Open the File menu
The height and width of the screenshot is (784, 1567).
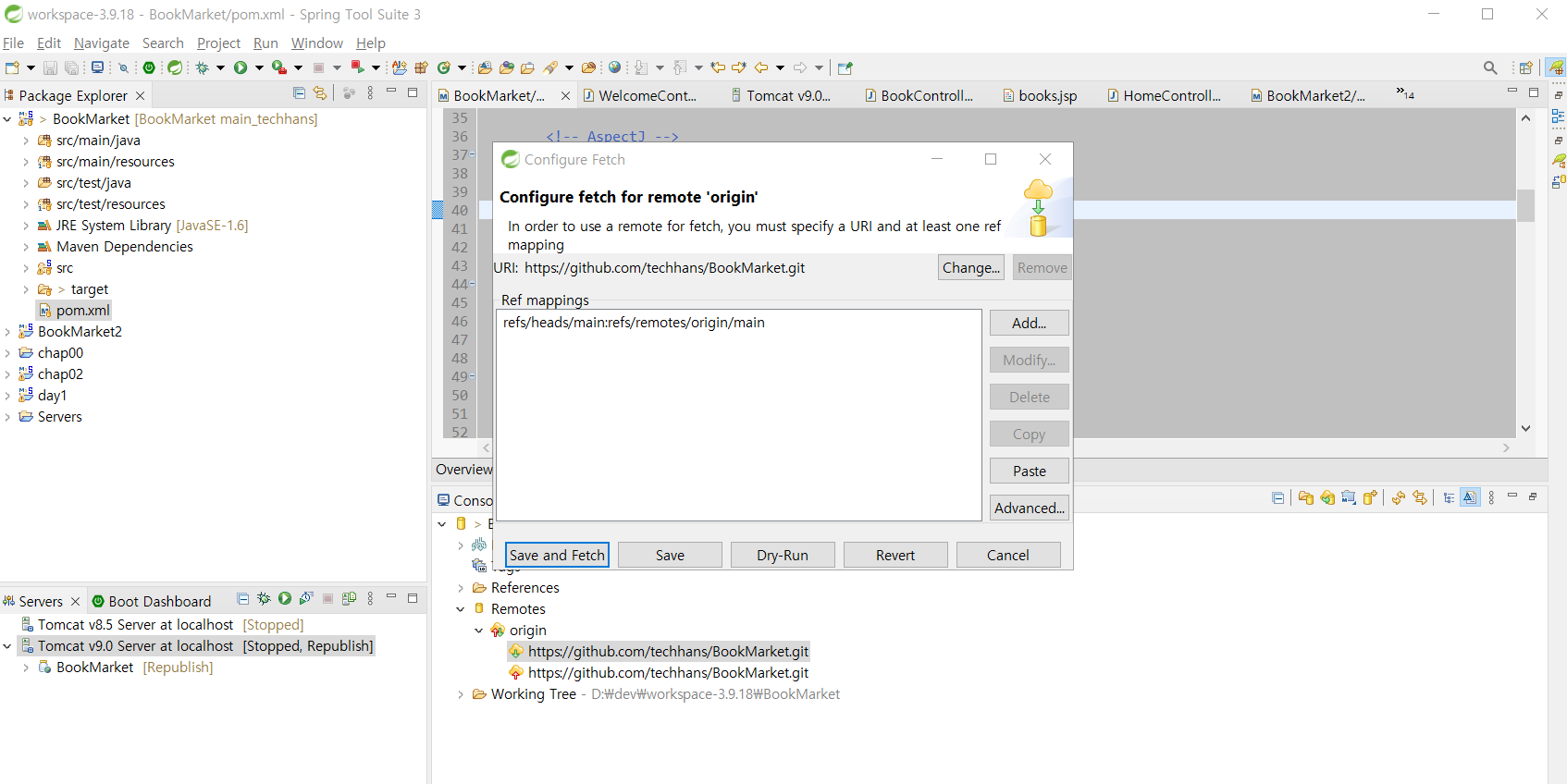tap(13, 43)
